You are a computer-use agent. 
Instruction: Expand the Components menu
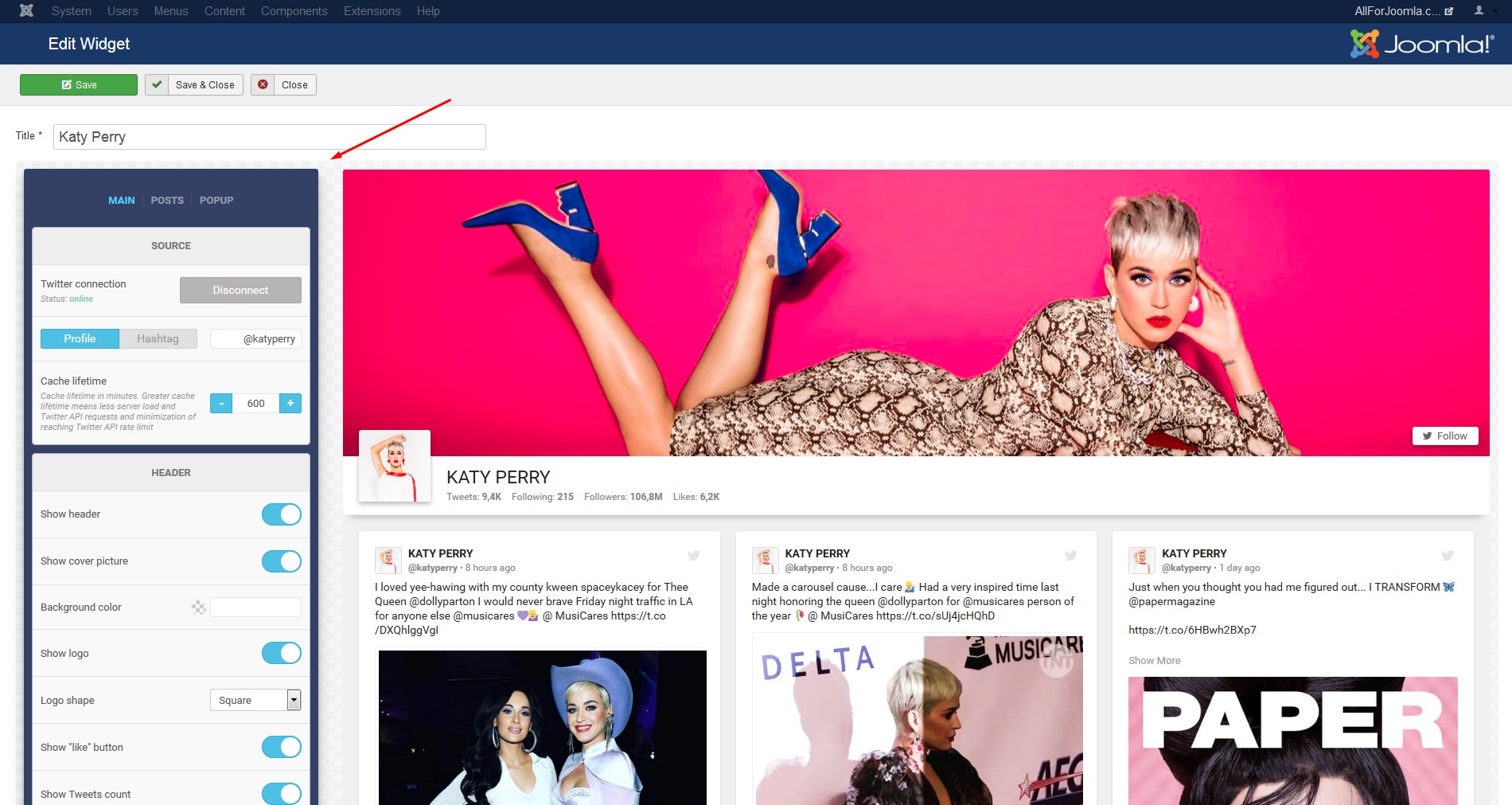(x=294, y=11)
